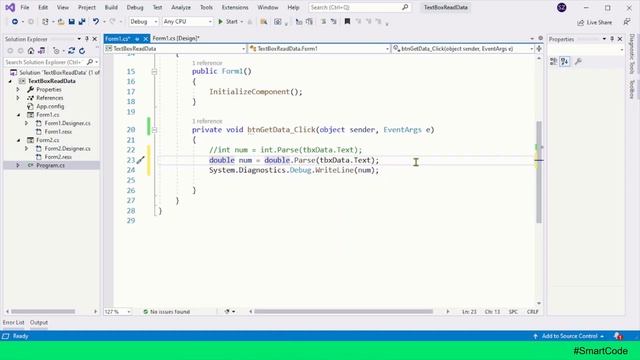Select App.config in Solution Explorer
The width and height of the screenshot is (640, 360).
click(x=50, y=106)
